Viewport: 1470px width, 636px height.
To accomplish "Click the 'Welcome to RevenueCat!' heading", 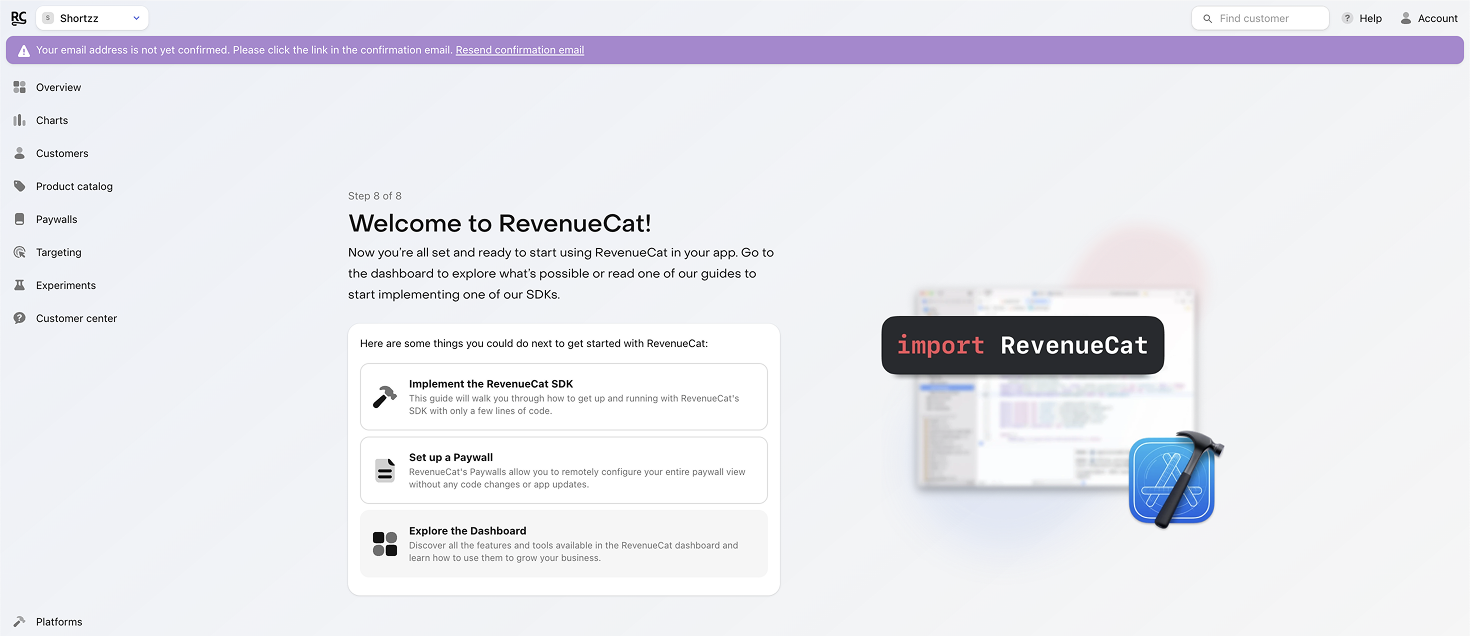I will pos(500,223).
